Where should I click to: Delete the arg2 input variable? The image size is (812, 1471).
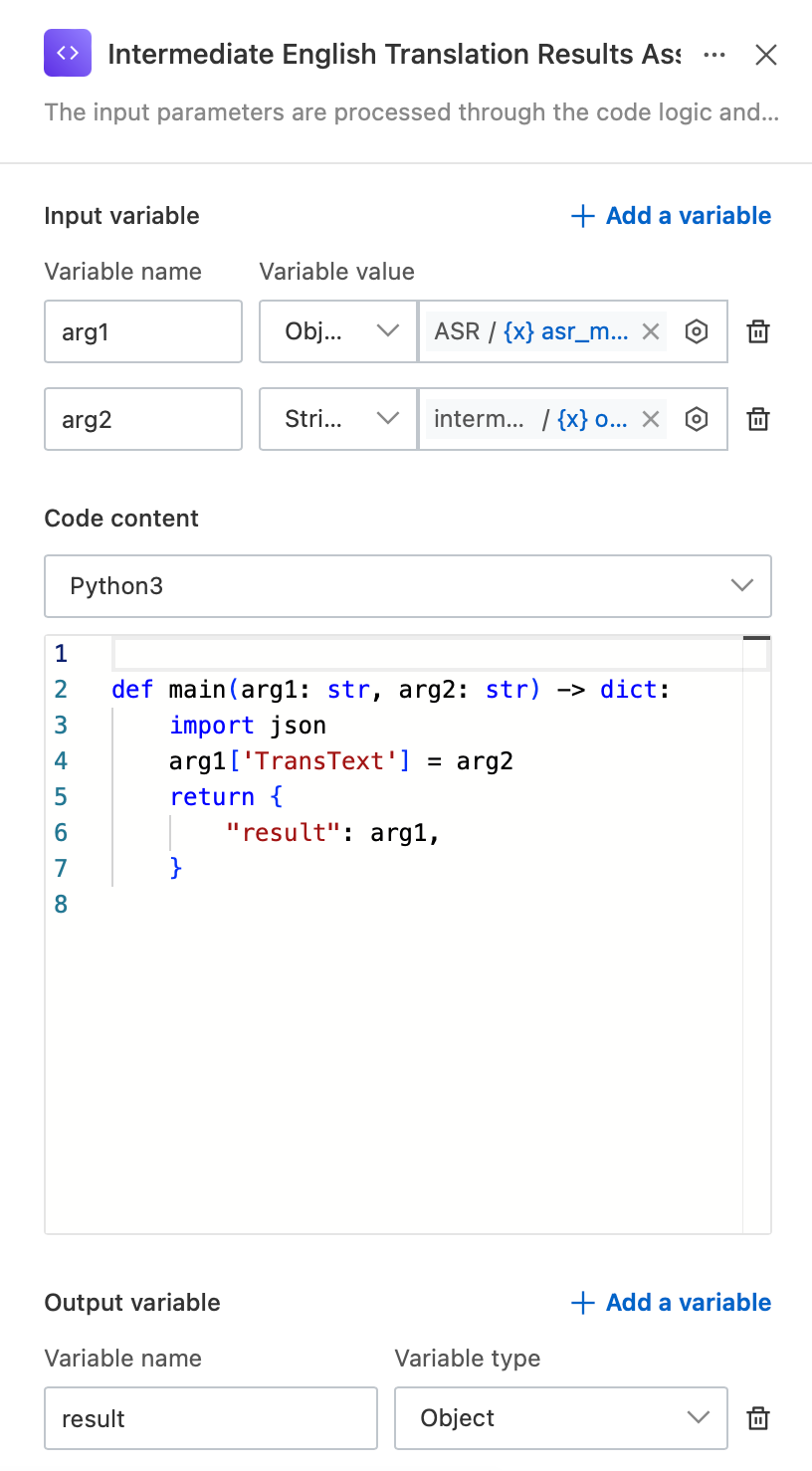point(758,419)
